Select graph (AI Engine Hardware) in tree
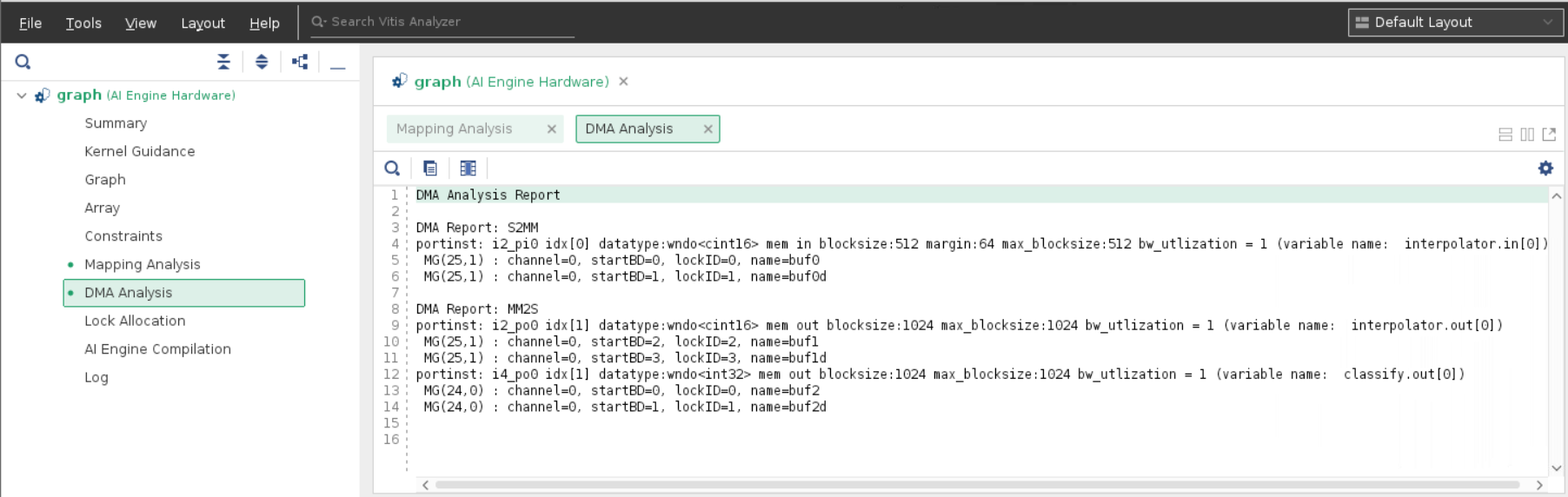This screenshot has height=497, width=1568. pyautogui.click(x=146, y=95)
